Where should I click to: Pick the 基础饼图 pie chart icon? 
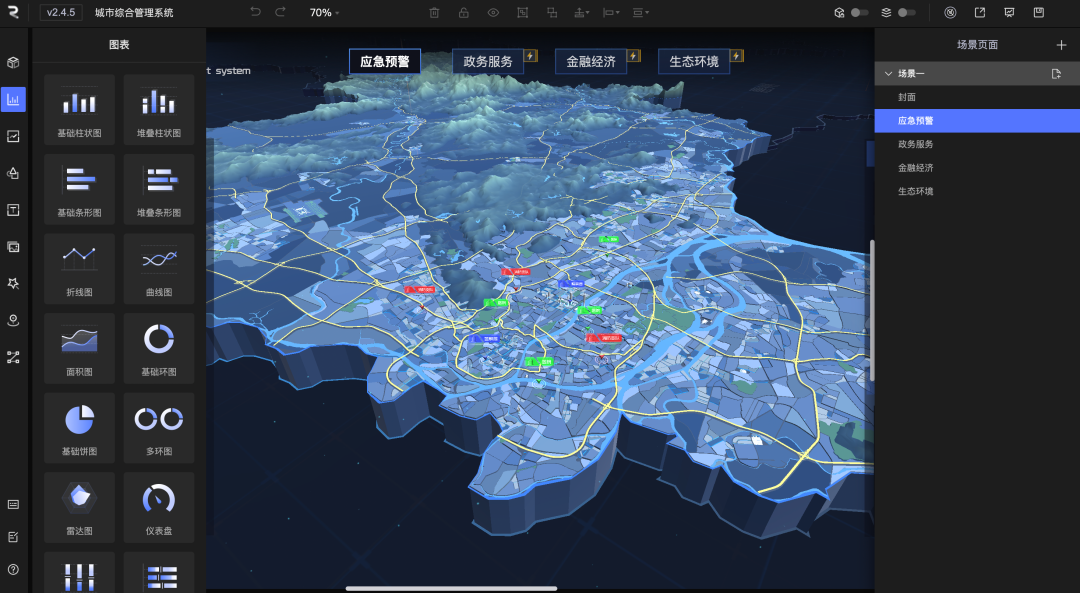tap(79, 427)
